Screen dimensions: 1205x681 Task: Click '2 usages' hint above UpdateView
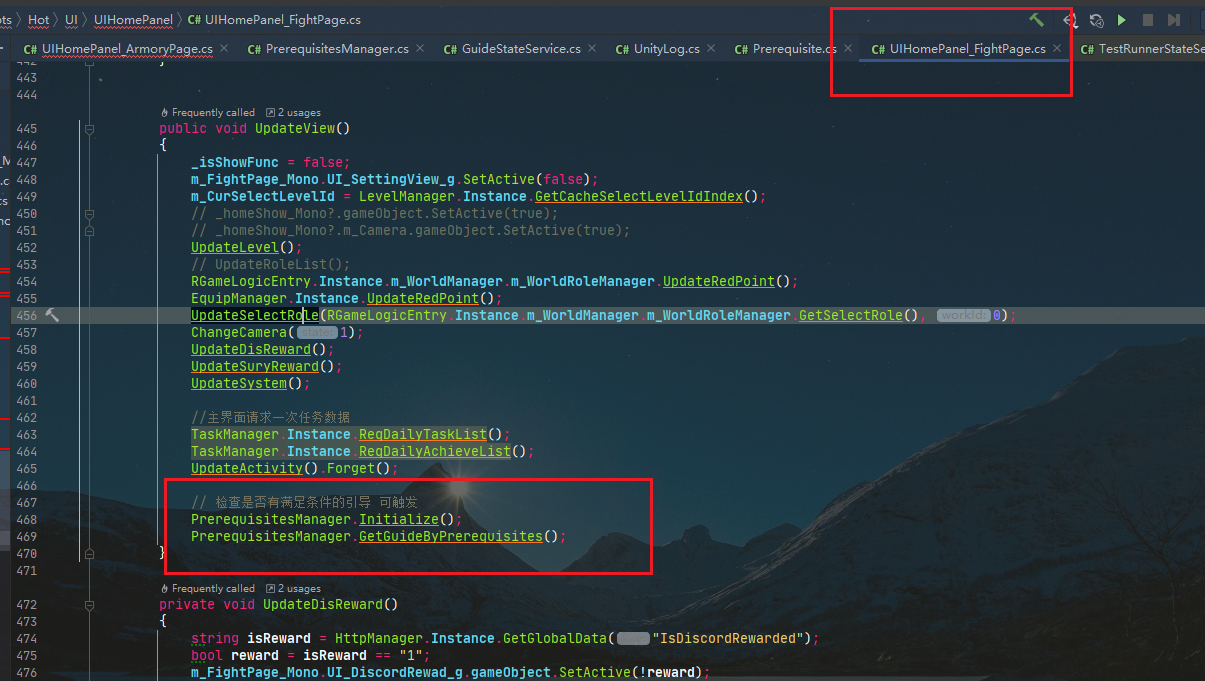(299, 113)
